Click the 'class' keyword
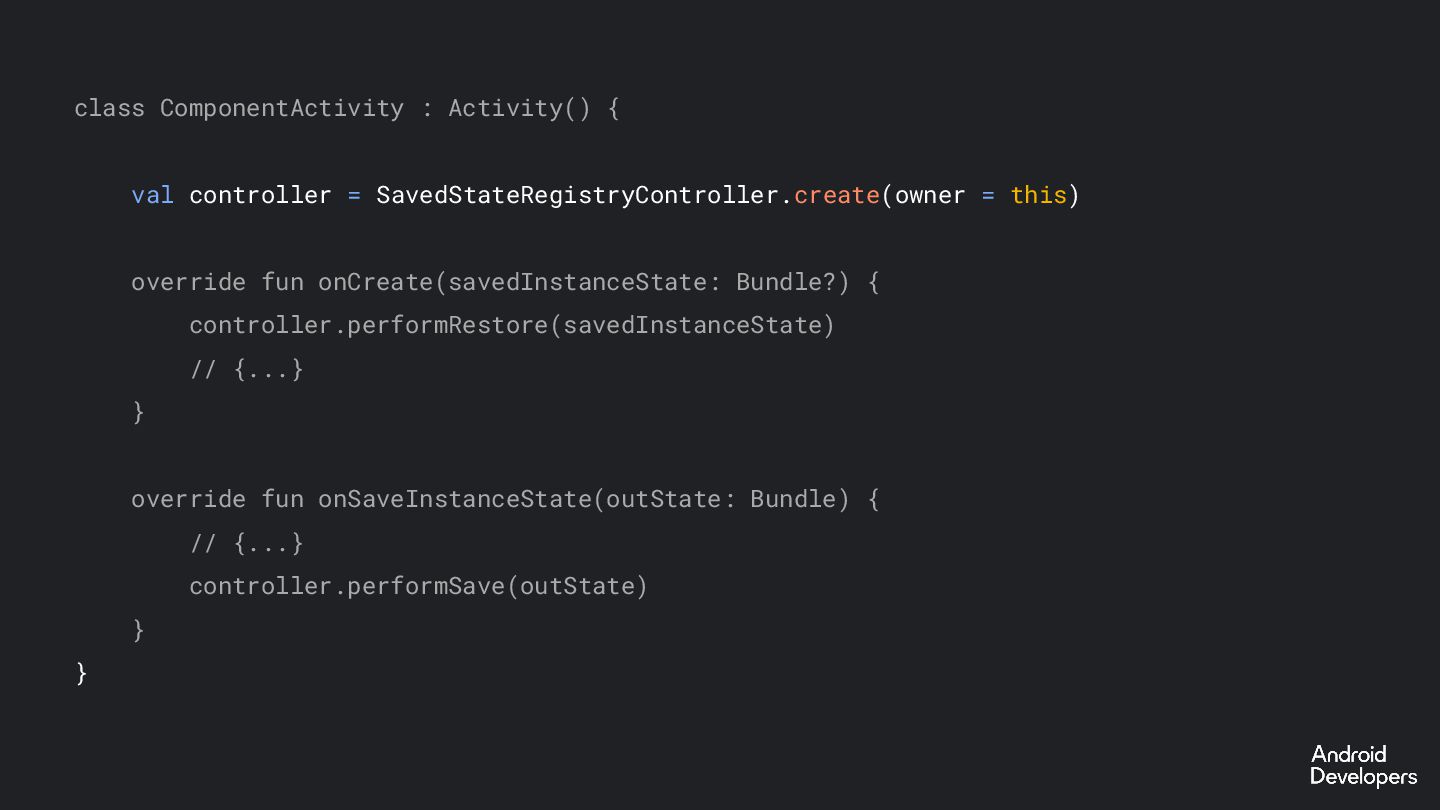The image size is (1440, 810). (x=109, y=108)
